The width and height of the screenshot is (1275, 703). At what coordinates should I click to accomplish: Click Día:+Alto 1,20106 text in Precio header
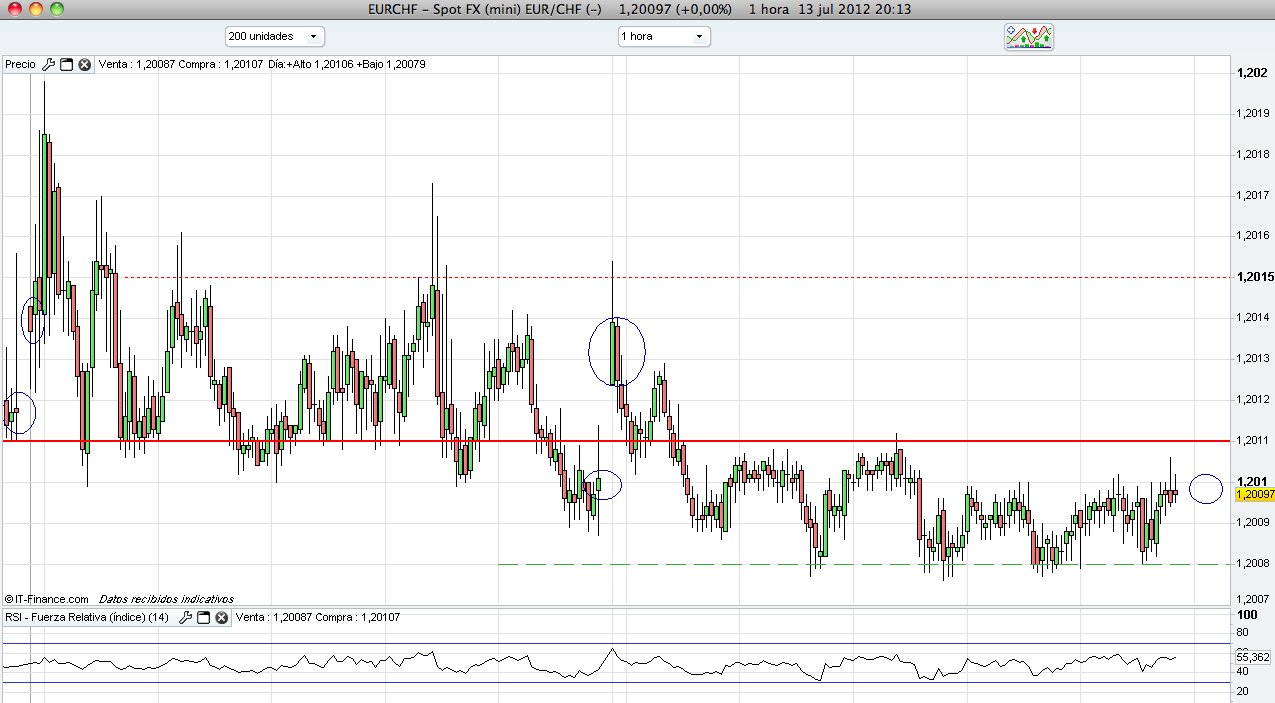(x=310, y=64)
